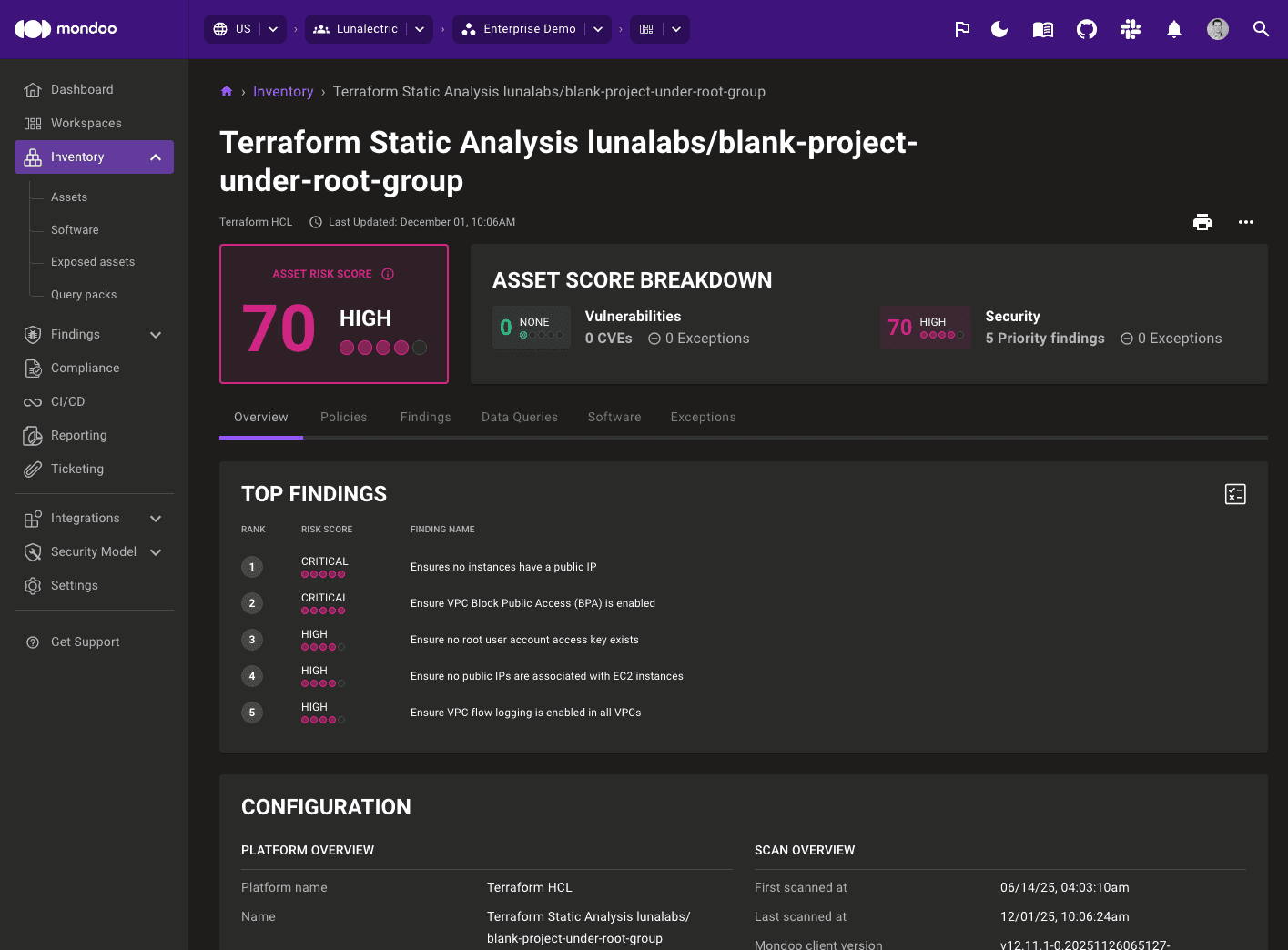Open the Software tab
This screenshot has width=1288, height=950.
coord(614,417)
